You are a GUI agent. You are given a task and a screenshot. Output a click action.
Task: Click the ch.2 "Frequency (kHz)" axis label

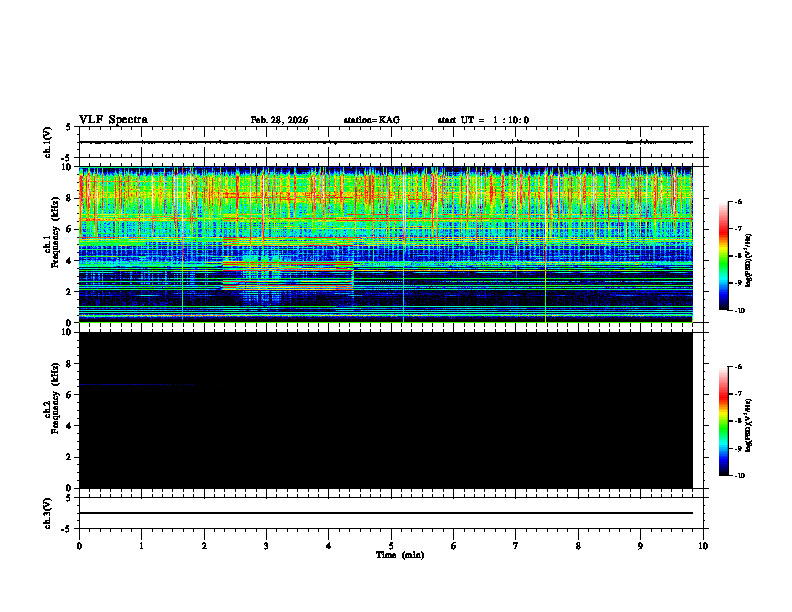(x=55, y=398)
